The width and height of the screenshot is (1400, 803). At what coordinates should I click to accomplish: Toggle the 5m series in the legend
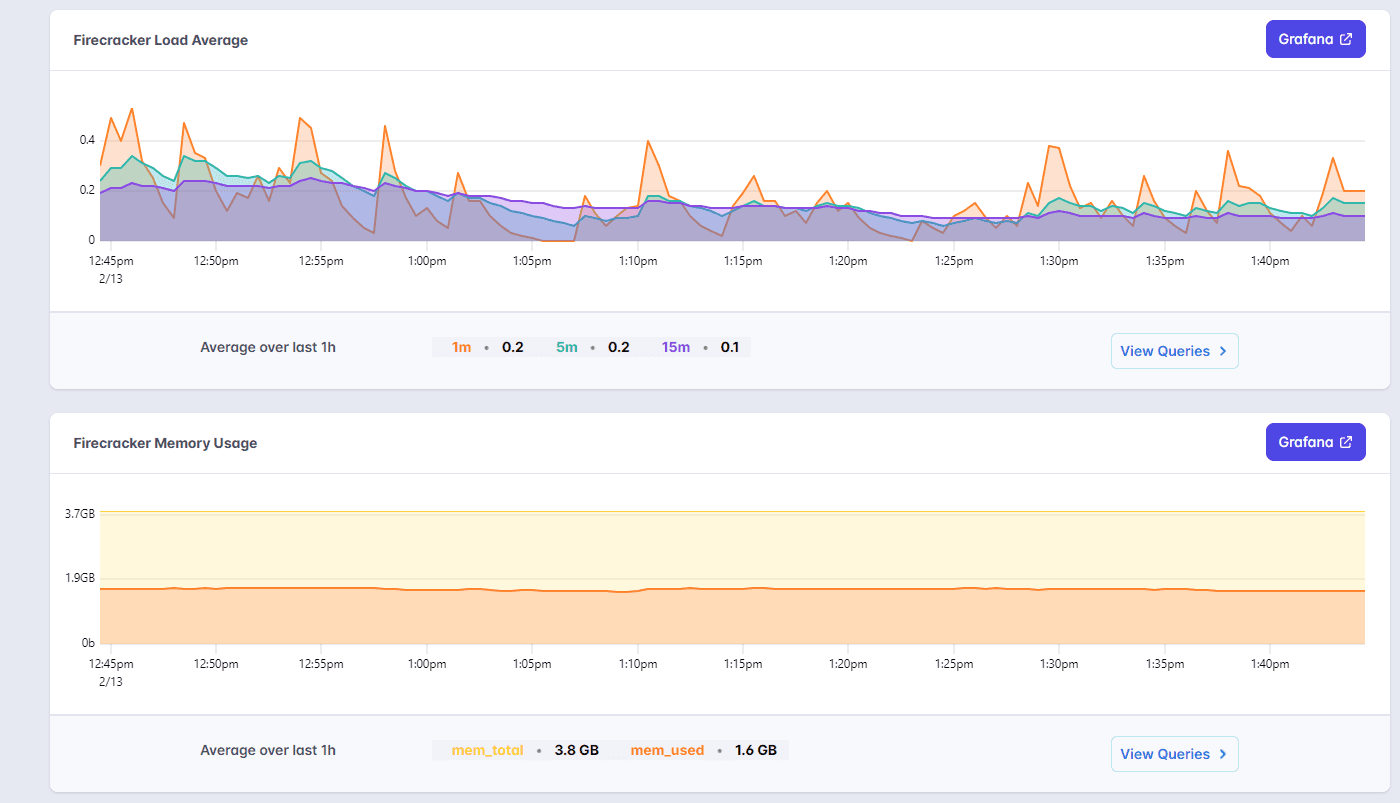567,347
